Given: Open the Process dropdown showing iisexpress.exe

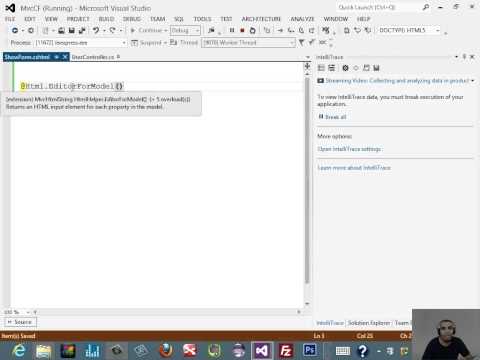Looking at the screenshot, I should 81,43.
